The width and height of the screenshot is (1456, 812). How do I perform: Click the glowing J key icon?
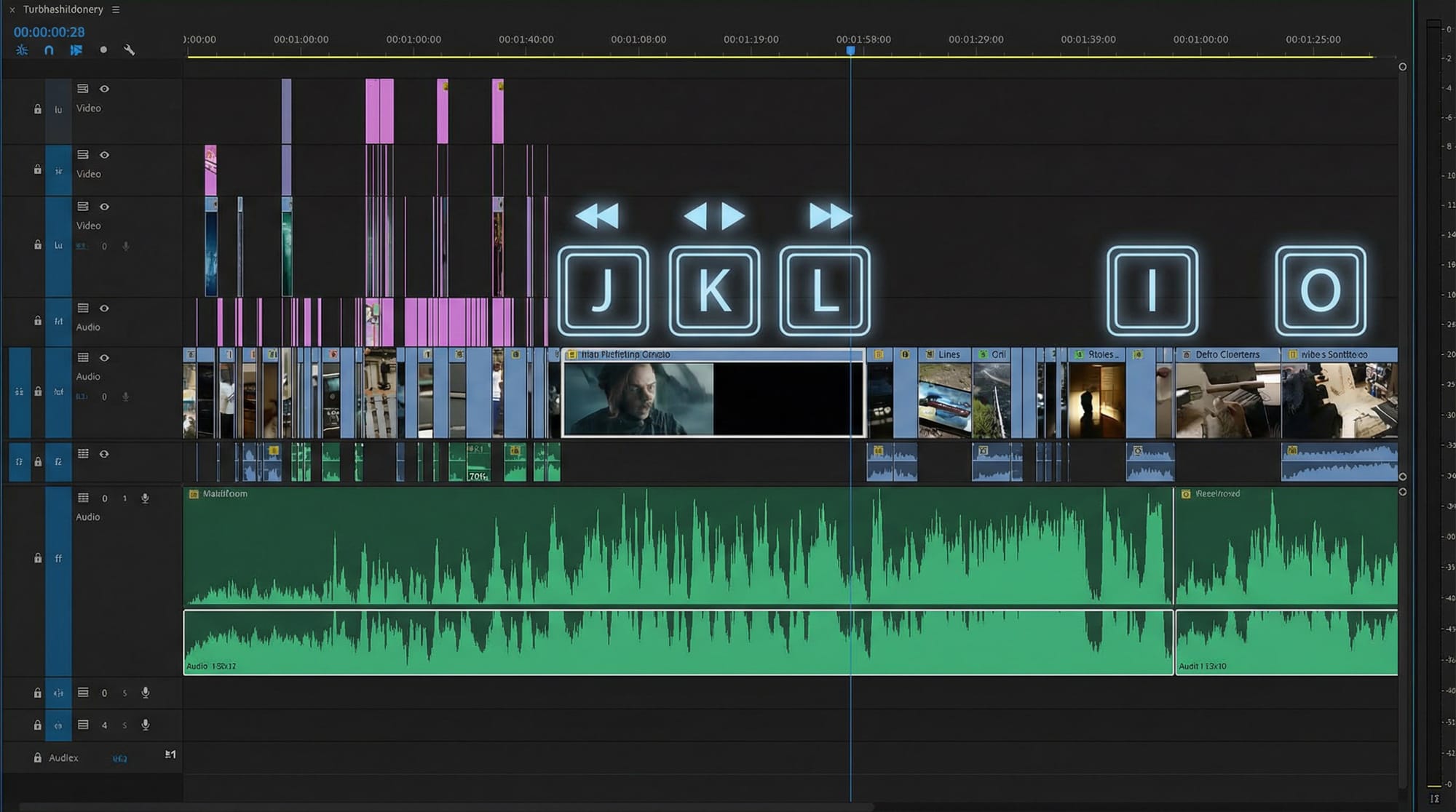(603, 291)
